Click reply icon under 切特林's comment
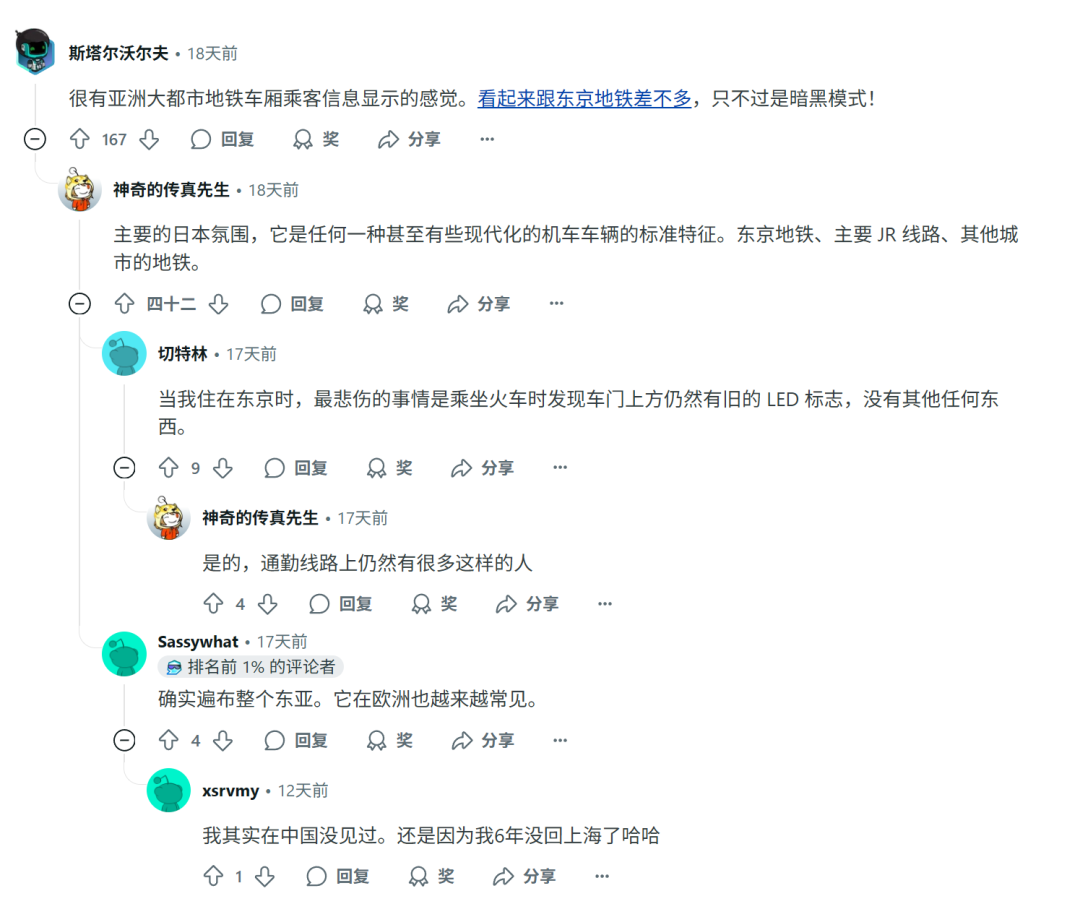1080x904 pixels. (295, 467)
